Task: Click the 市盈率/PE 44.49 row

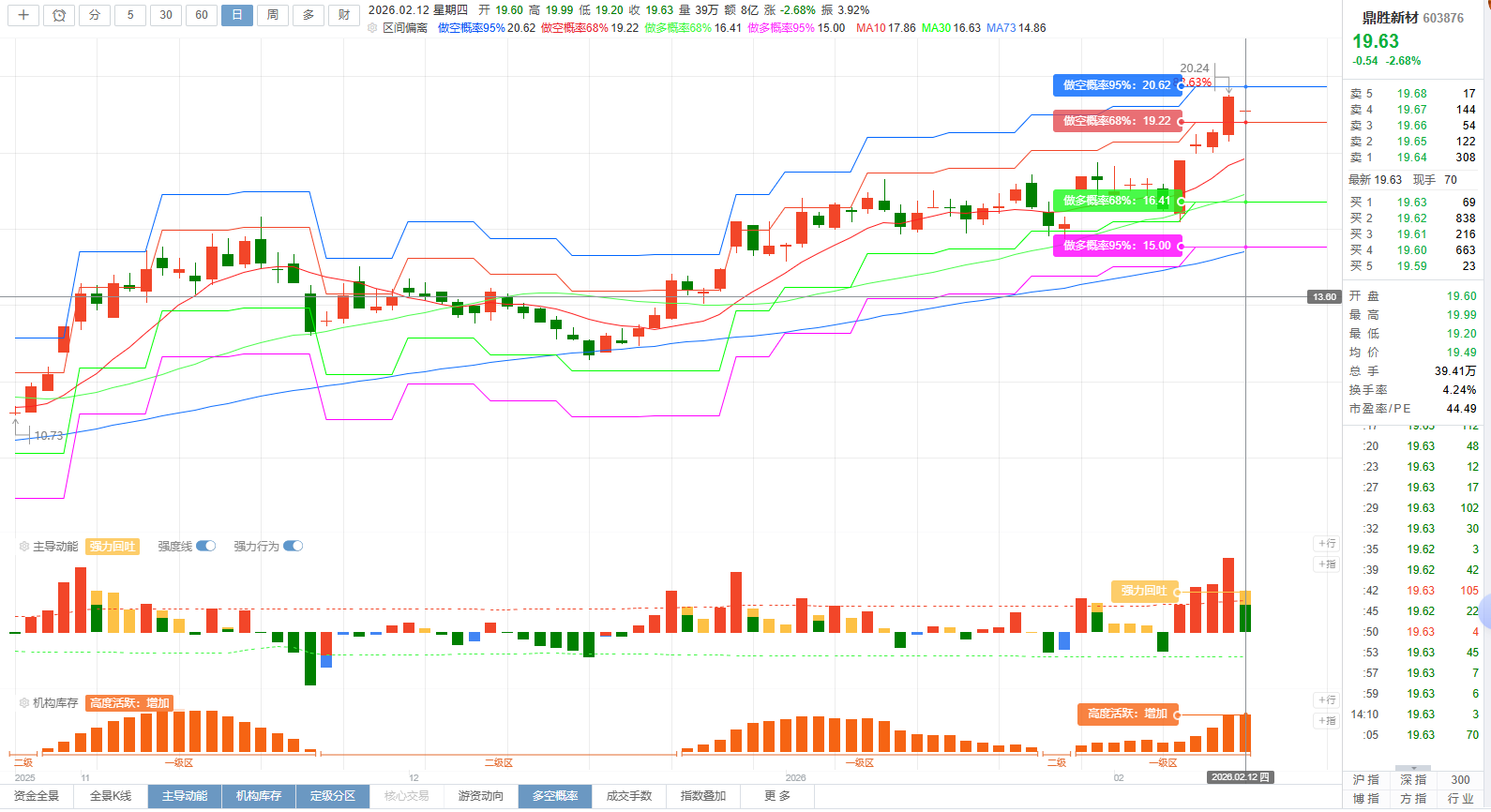Action: [1412, 409]
